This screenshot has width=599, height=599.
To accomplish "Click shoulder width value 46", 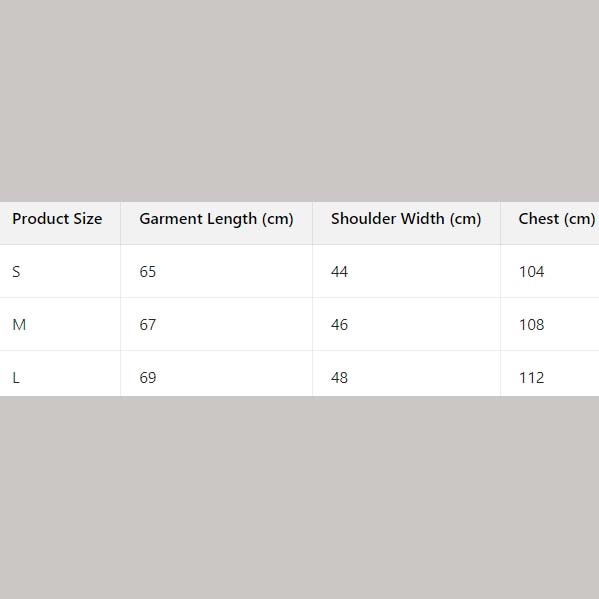I will click(x=339, y=325).
